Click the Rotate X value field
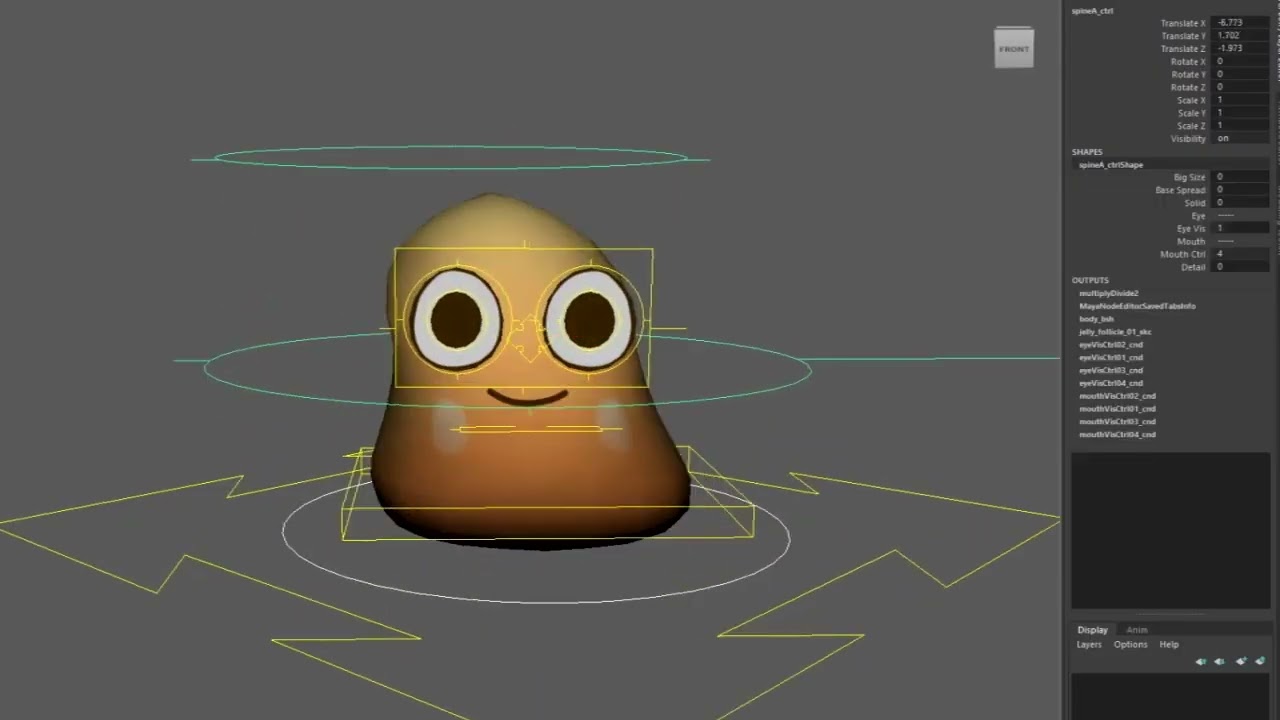This screenshot has height=720, width=1280. [1240, 62]
